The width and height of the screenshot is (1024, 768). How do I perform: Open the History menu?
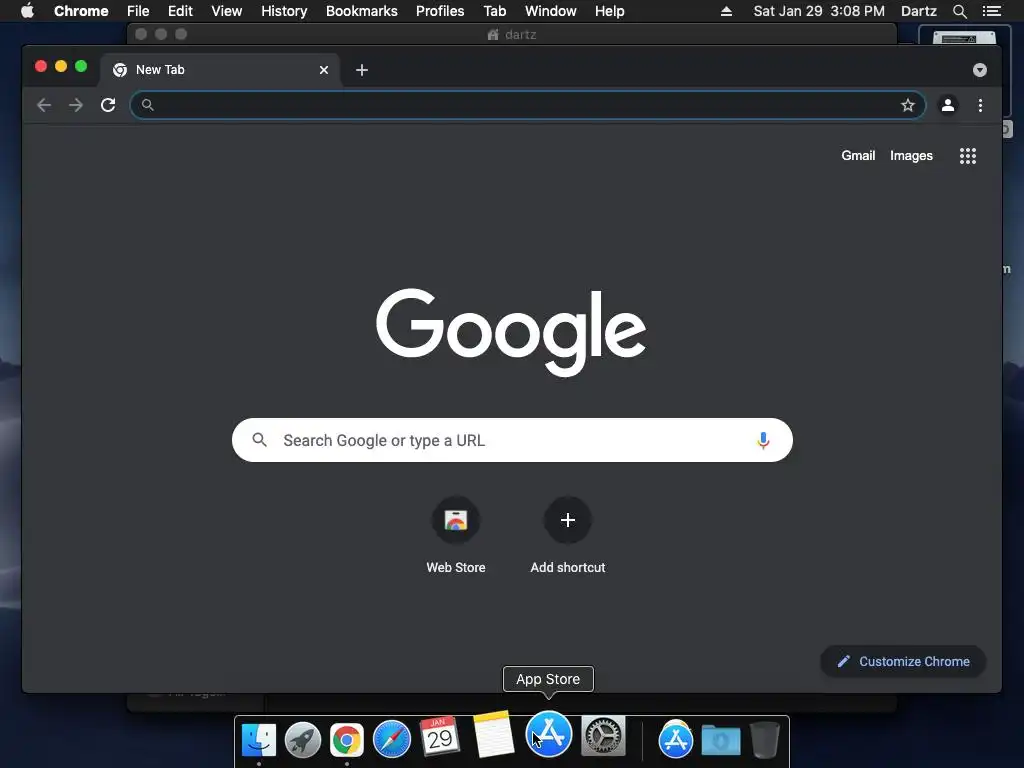point(284,11)
